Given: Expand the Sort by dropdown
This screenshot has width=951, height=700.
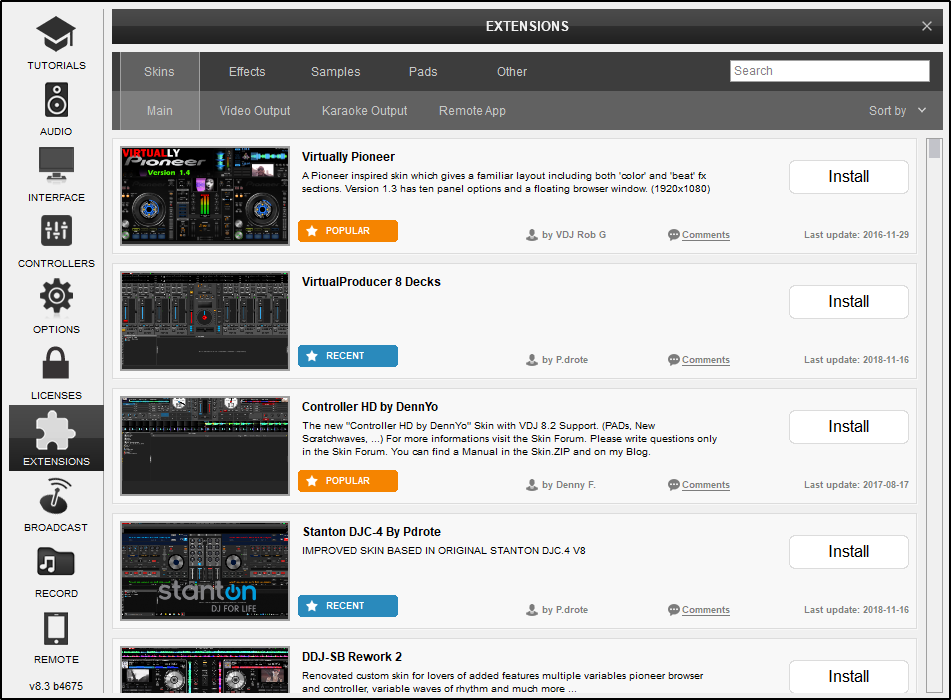Looking at the screenshot, I should (897, 110).
